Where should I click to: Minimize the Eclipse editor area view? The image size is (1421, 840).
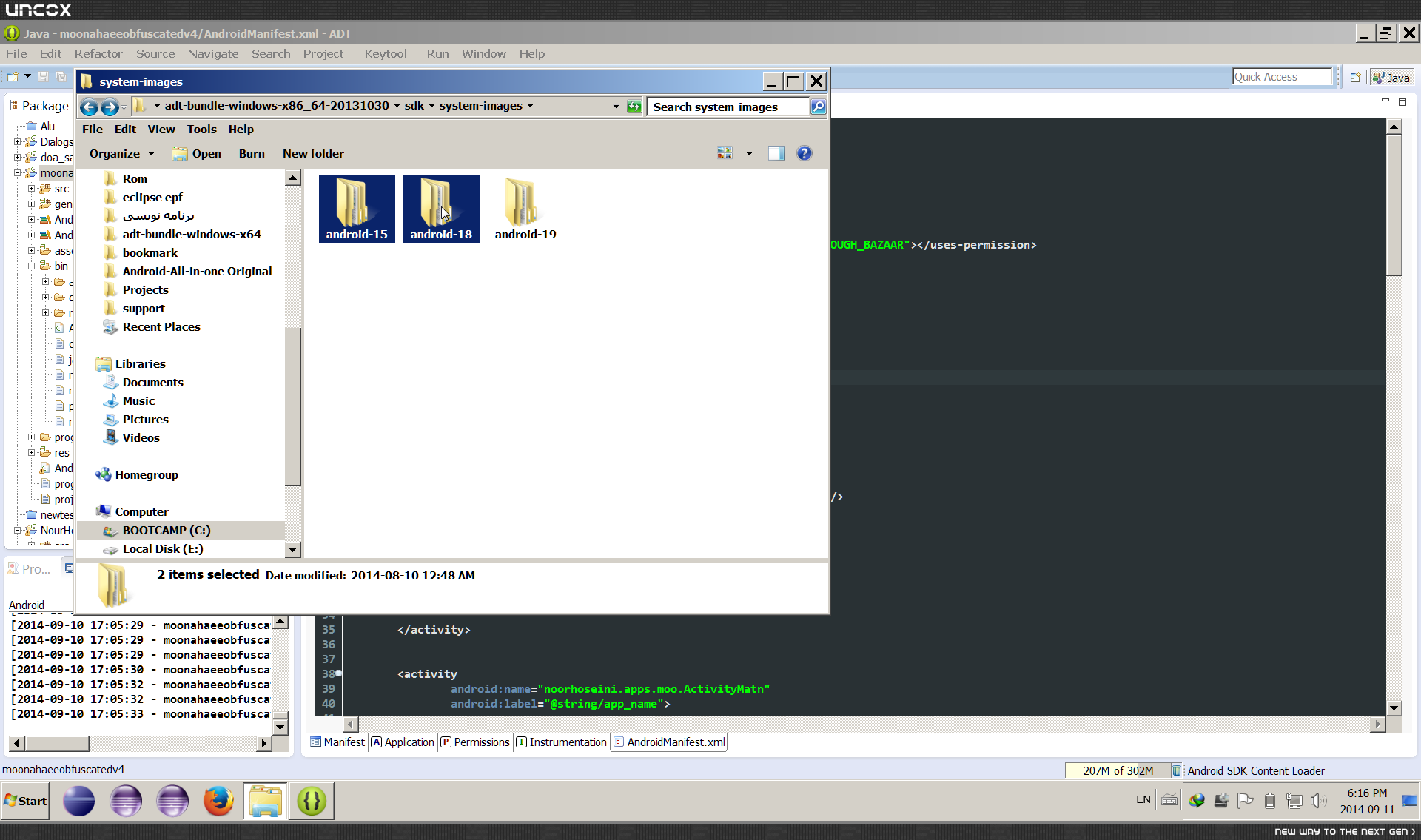[x=1385, y=101]
